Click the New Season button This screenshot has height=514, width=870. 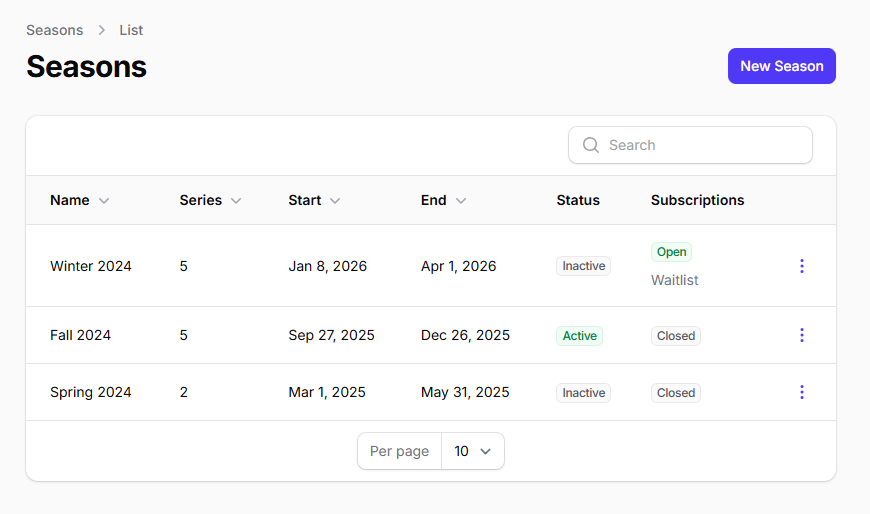click(x=781, y=66)
